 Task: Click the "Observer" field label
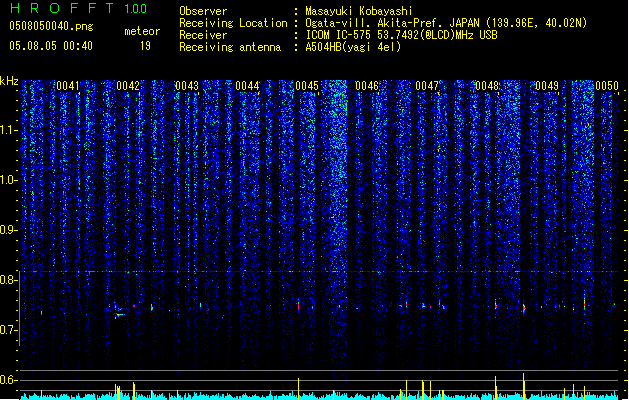(x=203, y=11)
